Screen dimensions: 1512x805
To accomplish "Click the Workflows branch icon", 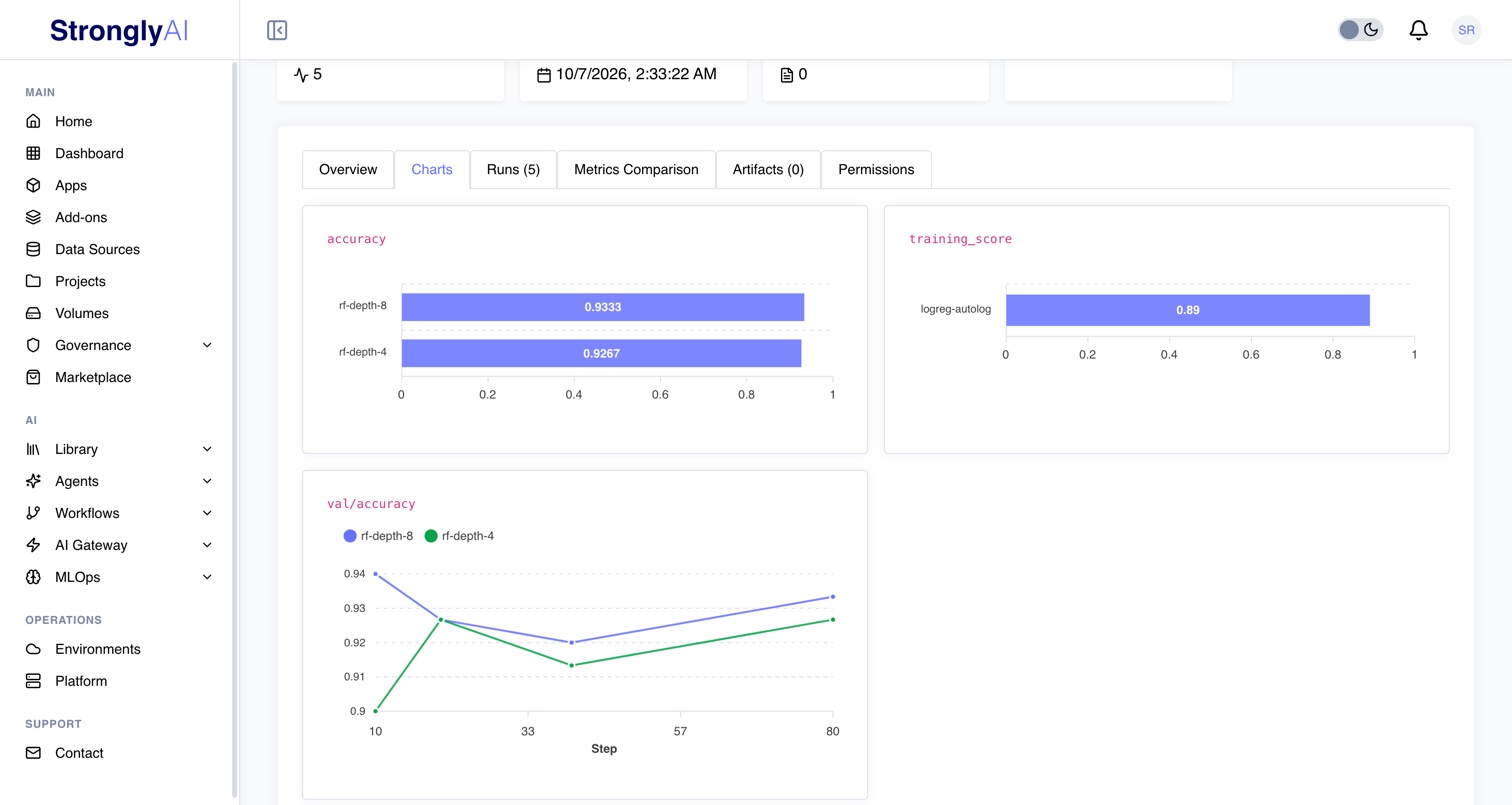I will pyautogui.click(x=33, y=513).
